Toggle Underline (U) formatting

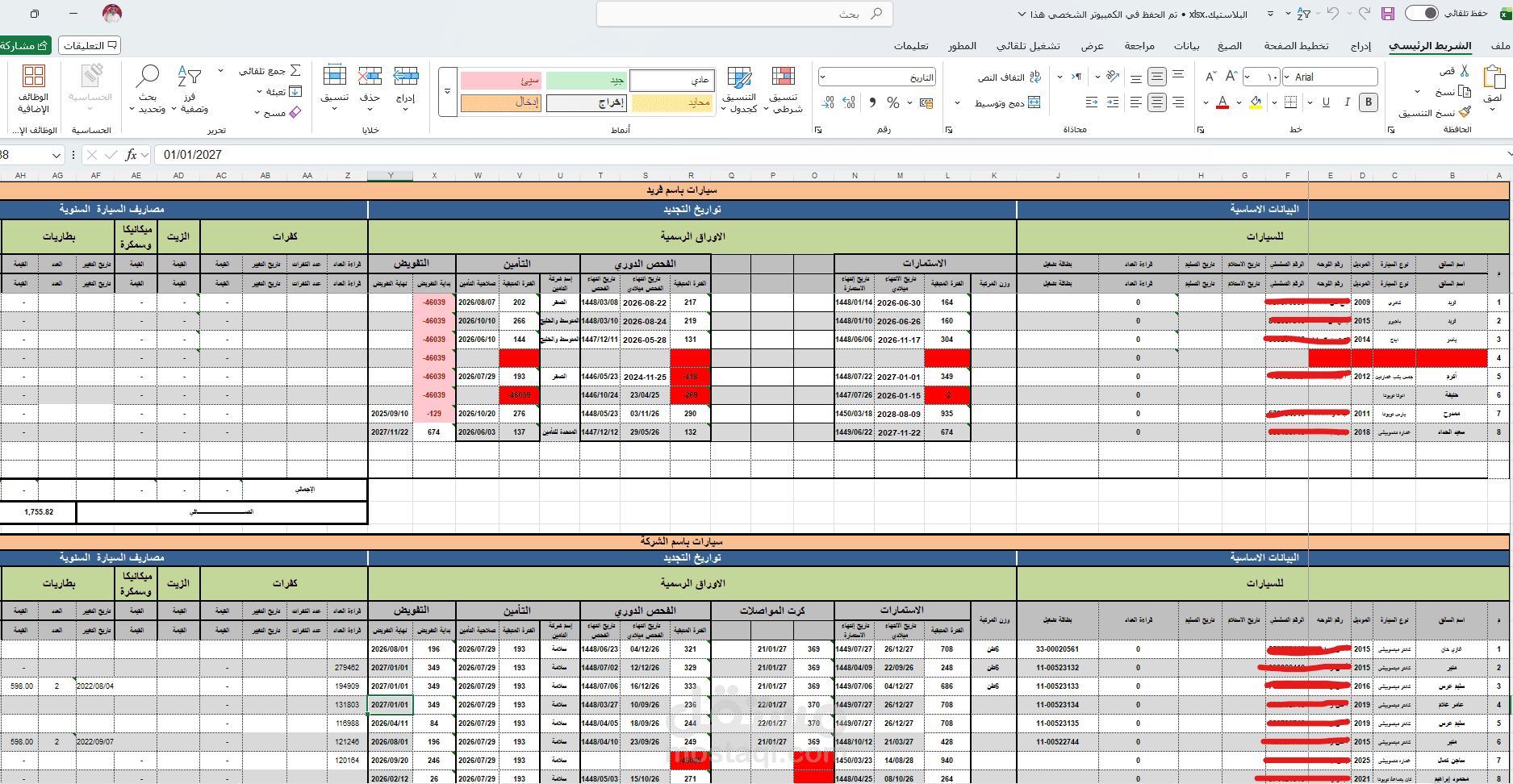[1326, 102]
